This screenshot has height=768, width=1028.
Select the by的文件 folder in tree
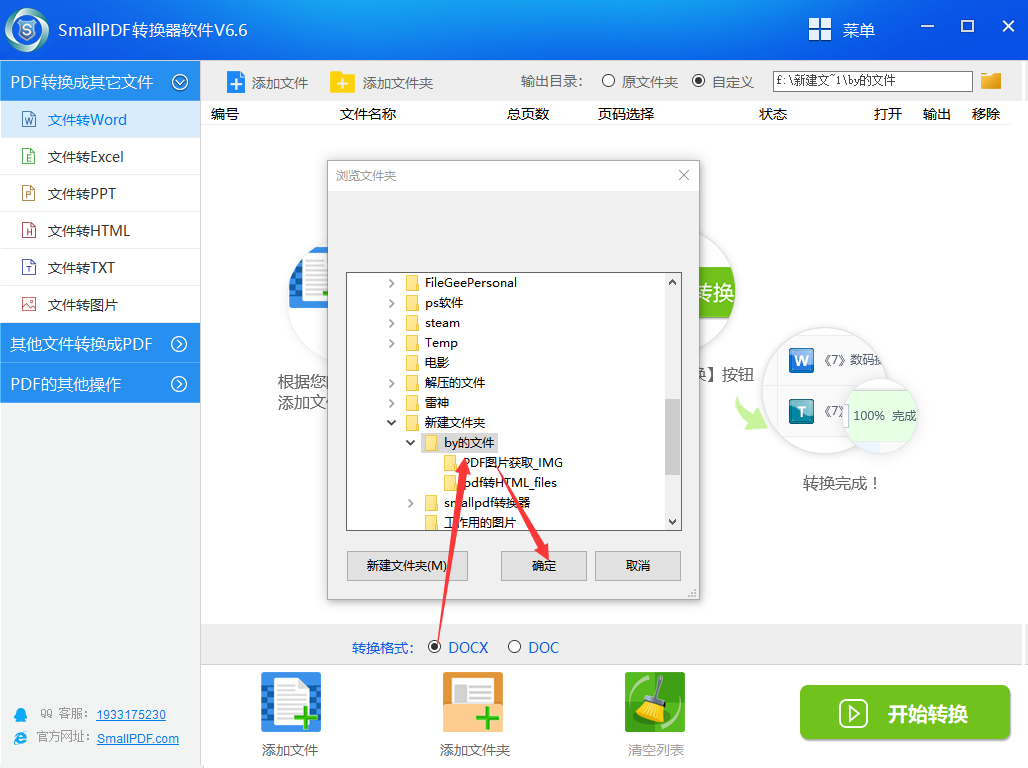tap(468, 443)
